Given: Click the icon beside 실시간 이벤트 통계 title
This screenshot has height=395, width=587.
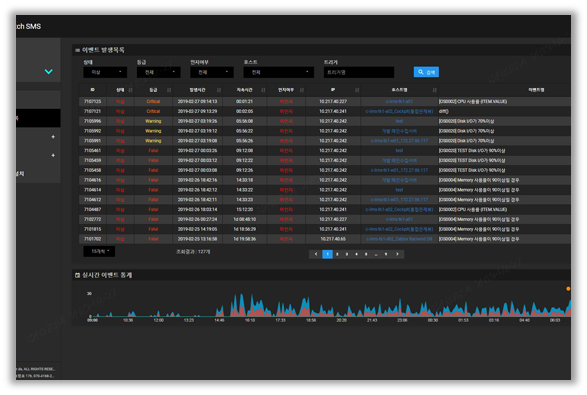Looking at the screenshot, I should click(77, 276).
